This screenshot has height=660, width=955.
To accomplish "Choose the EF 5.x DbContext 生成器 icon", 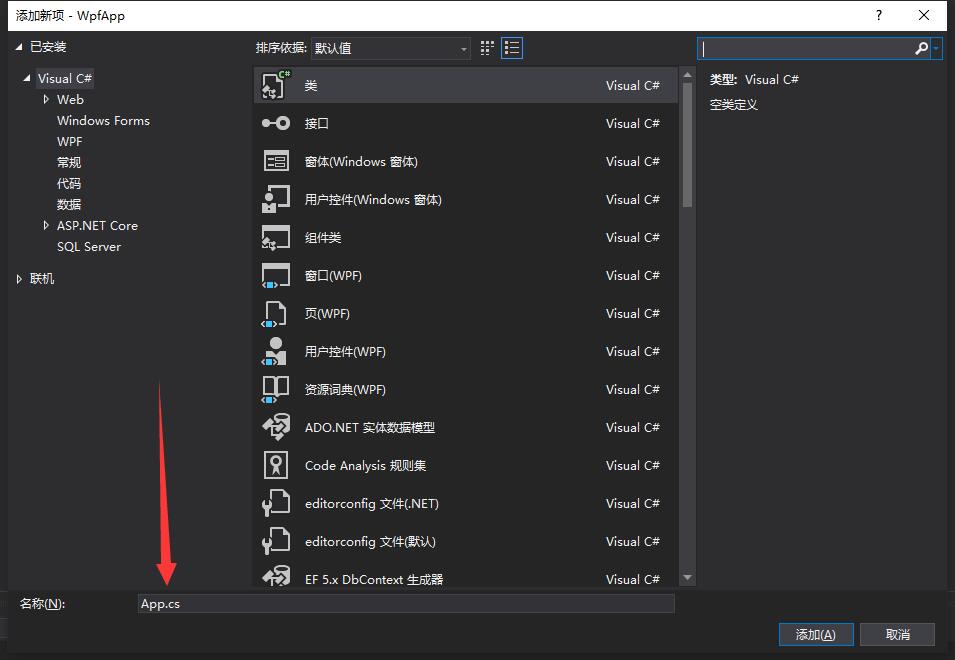I will click(x=276, y=576).
